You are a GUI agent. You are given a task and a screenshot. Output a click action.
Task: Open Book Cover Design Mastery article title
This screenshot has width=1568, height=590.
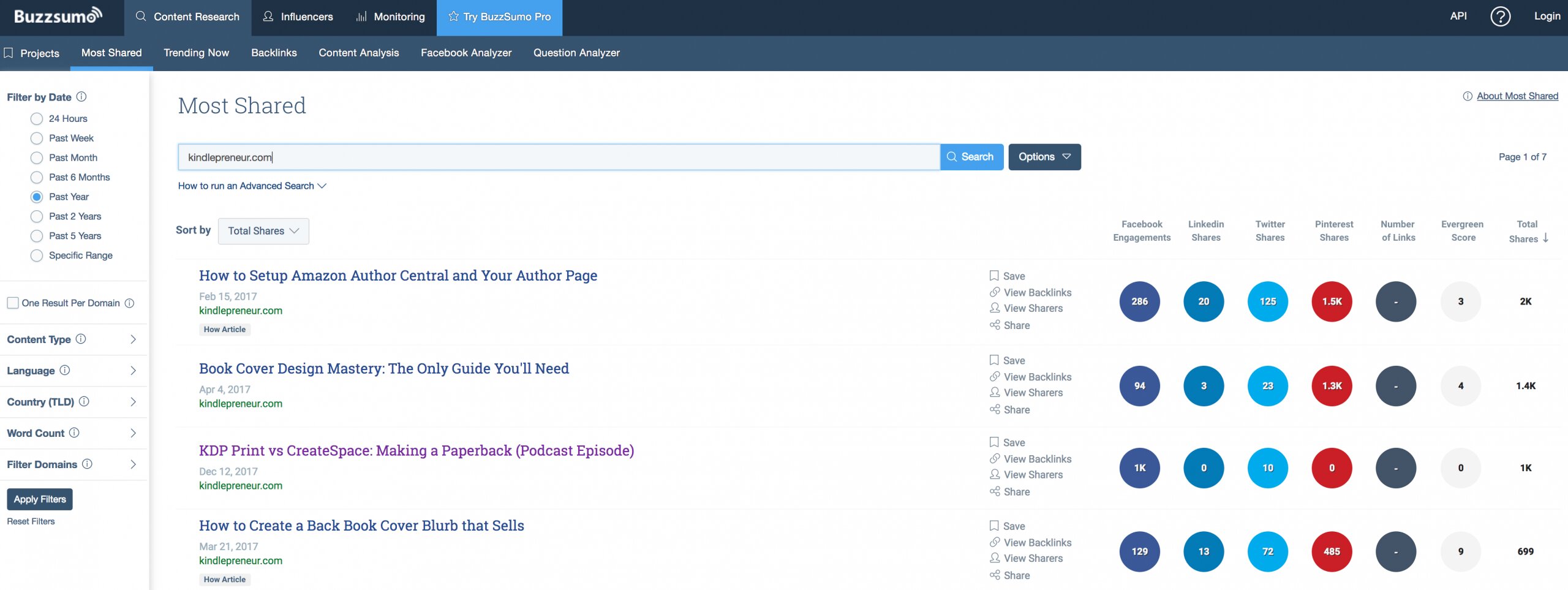(384, 368)
